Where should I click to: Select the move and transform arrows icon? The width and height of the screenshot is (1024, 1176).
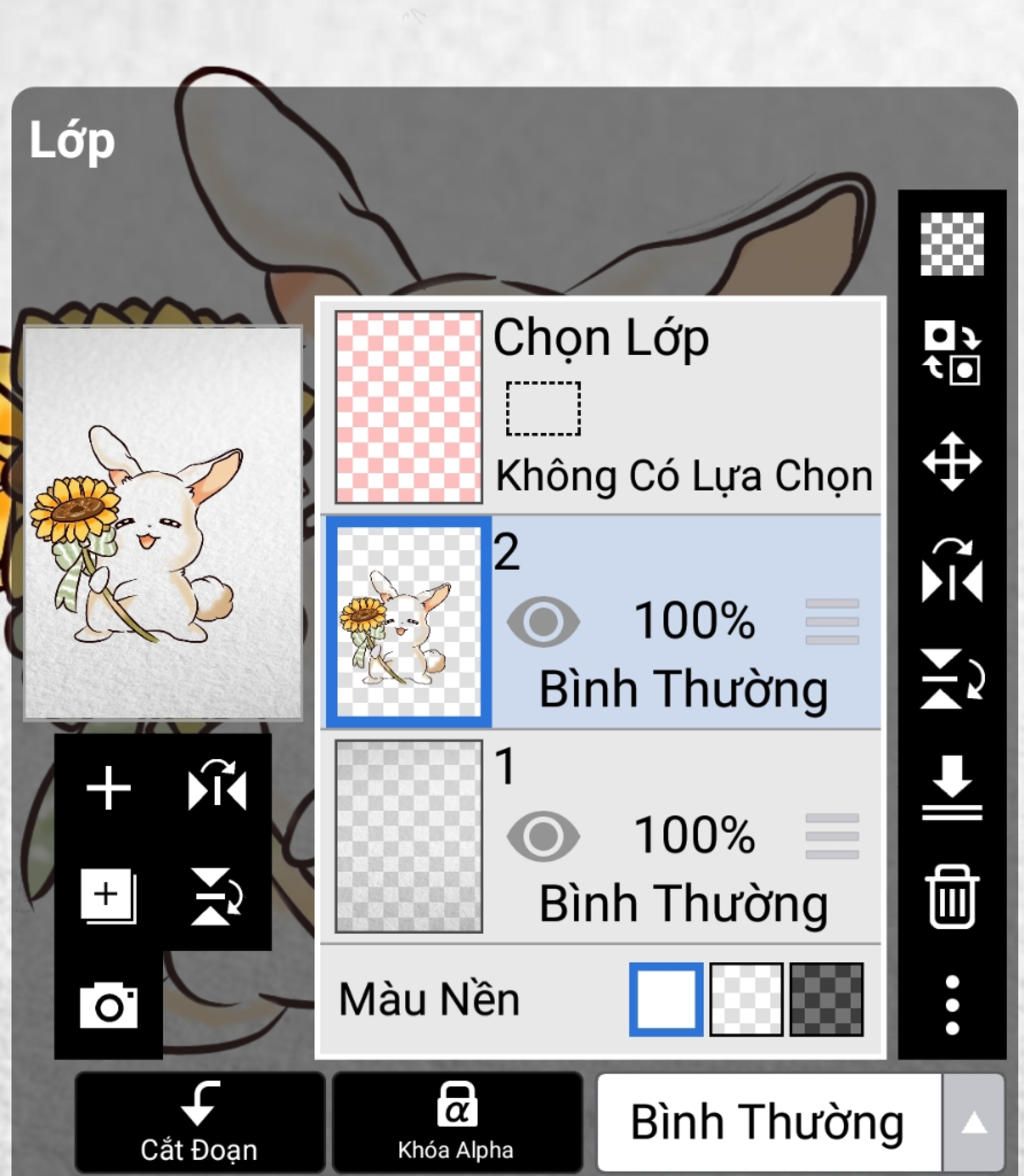[x=952, y=461]
